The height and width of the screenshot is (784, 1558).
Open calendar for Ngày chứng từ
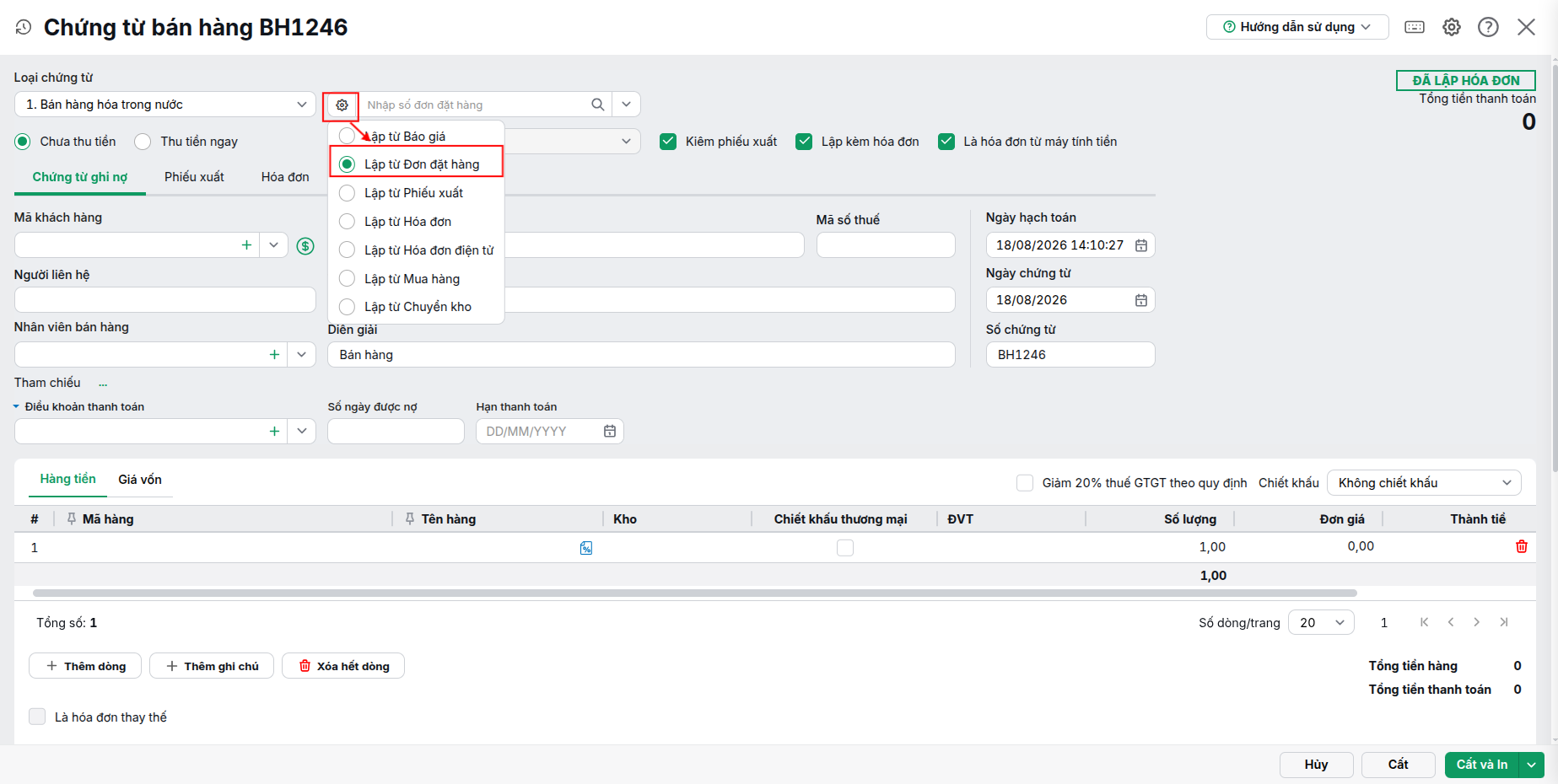coord(1141,300)
